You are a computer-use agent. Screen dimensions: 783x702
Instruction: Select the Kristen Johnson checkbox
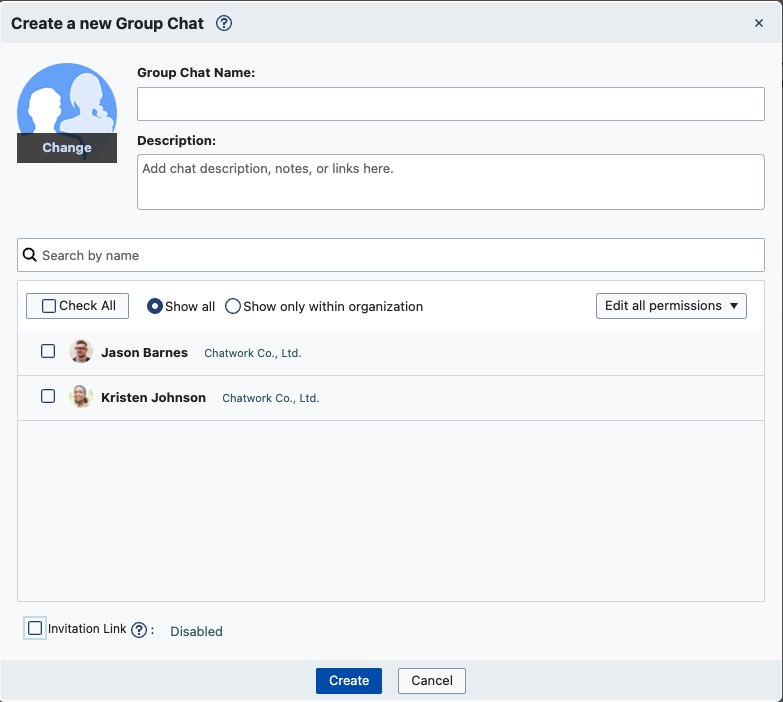coord(48,396)
